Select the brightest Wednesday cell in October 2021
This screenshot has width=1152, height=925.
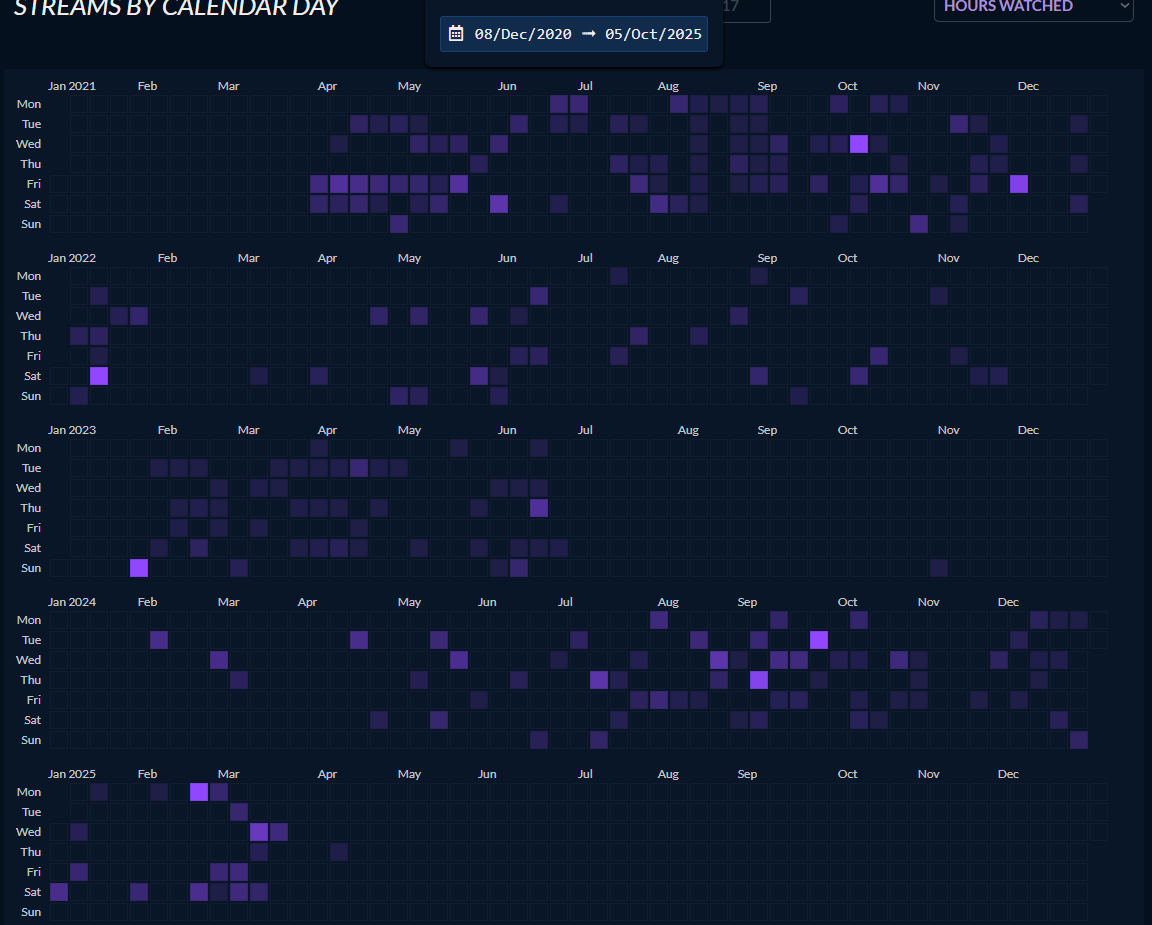tap(859, 144)
